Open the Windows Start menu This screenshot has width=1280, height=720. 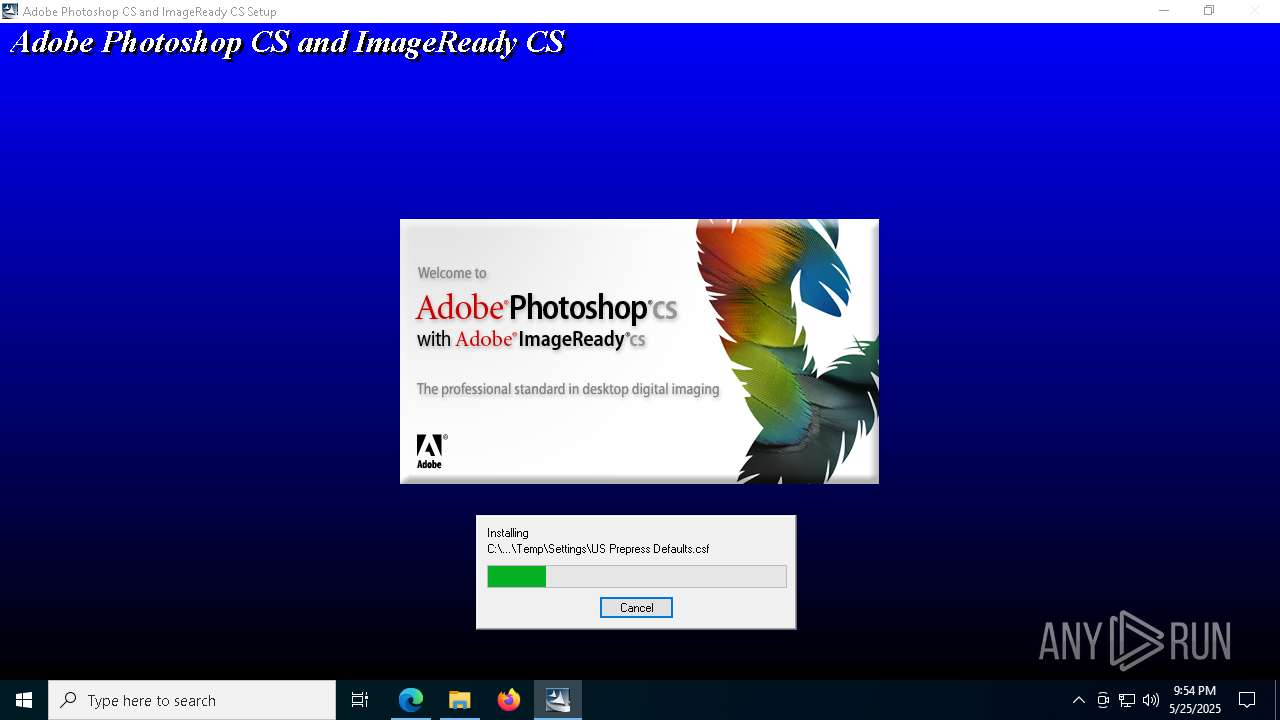[x=24, y=700]
